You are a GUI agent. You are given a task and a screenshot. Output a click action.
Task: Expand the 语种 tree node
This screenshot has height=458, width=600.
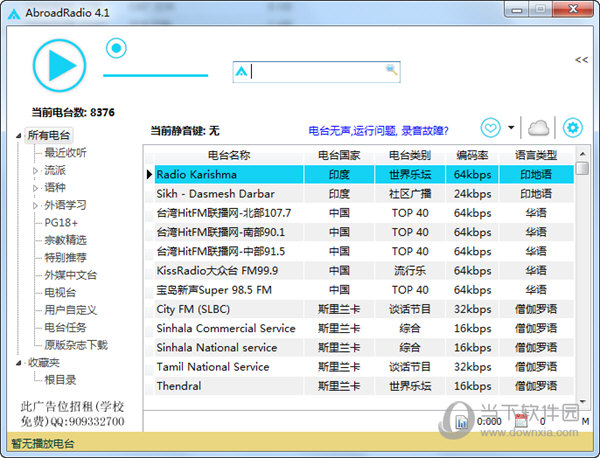point(35,188)
